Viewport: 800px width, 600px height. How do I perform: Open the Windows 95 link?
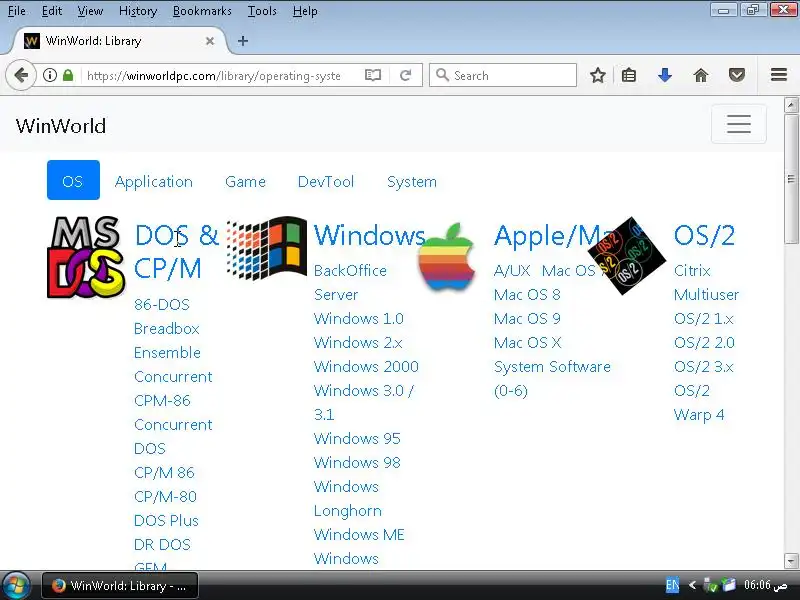[357, 438]
